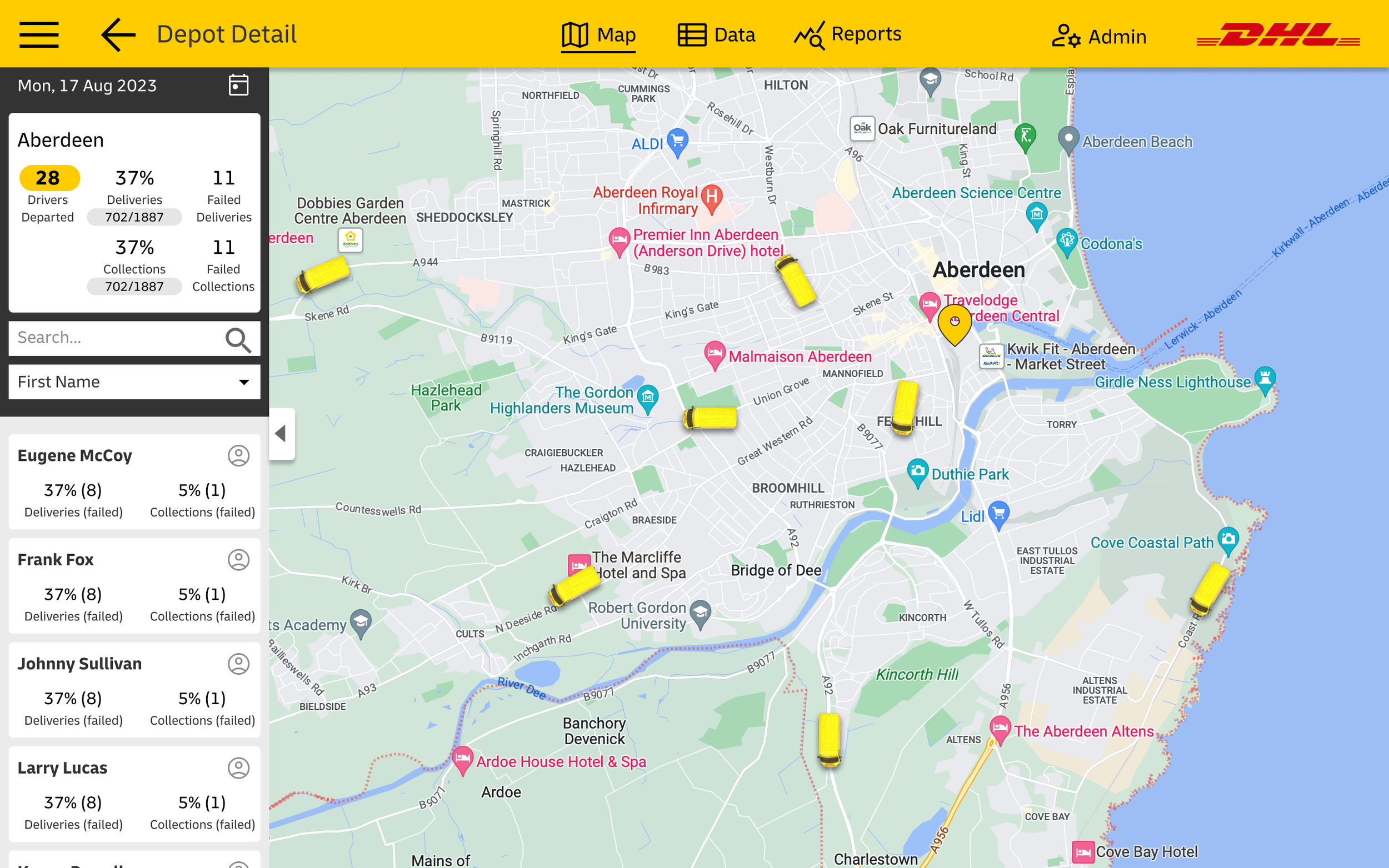Click the DHL logo
The image size is (1389, 868).
1278,36
